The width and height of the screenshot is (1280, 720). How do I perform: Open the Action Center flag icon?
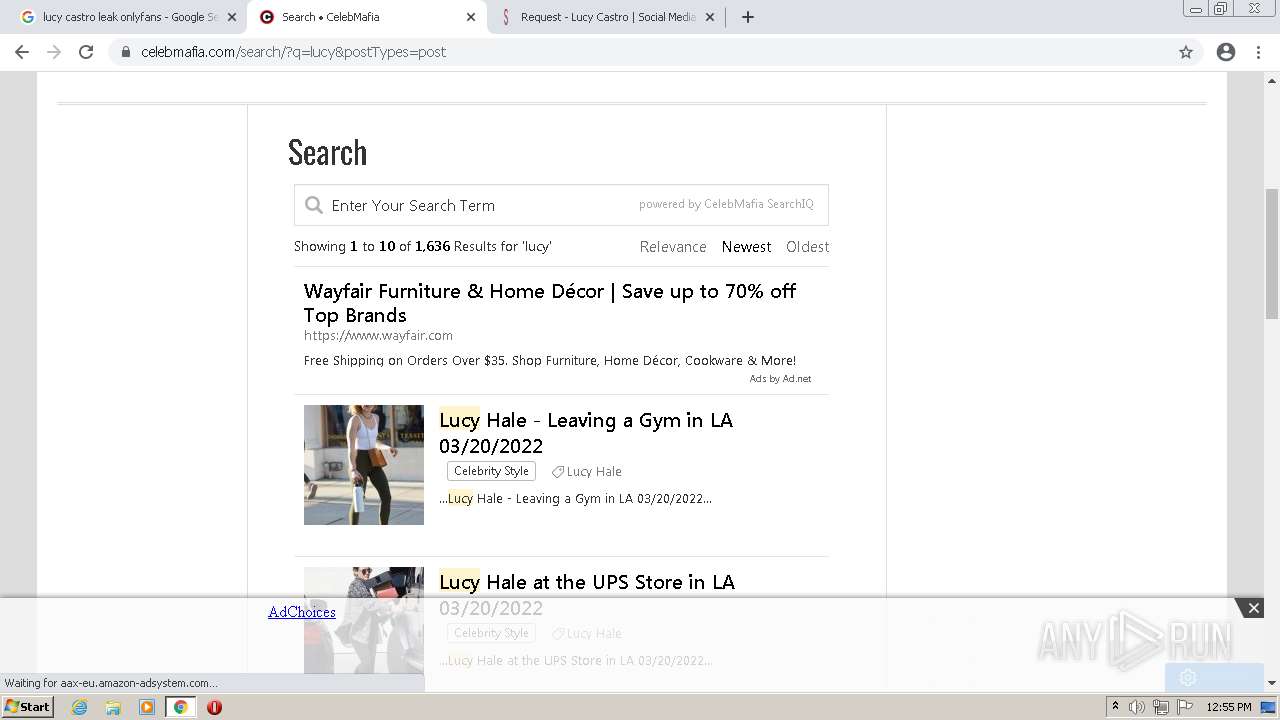[1184, 707]
